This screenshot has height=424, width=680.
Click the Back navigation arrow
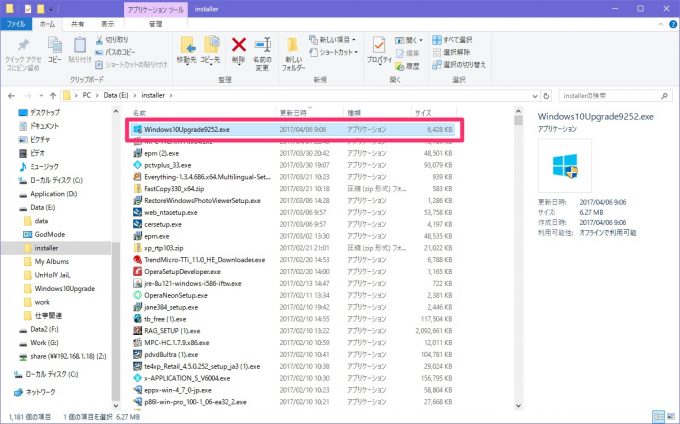point(12,95)
